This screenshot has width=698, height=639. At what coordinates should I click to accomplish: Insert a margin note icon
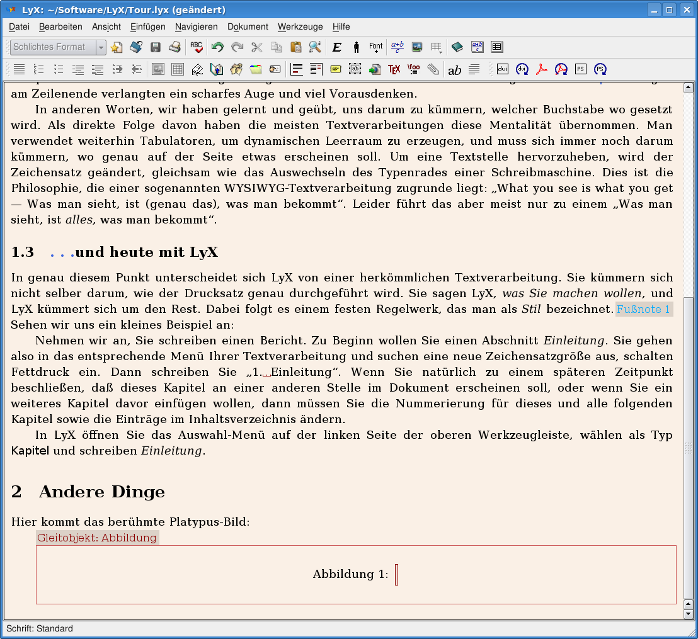click(x=316, y=69)
